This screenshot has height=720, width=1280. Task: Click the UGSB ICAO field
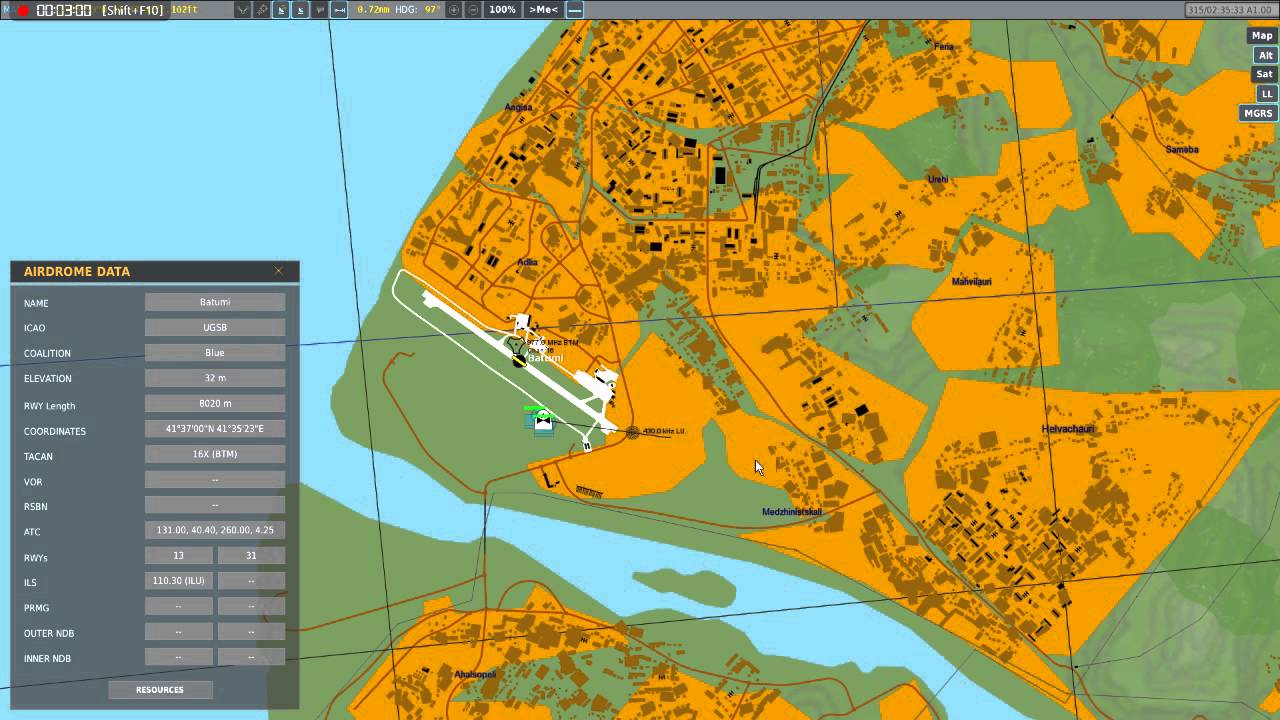point(215,327)
